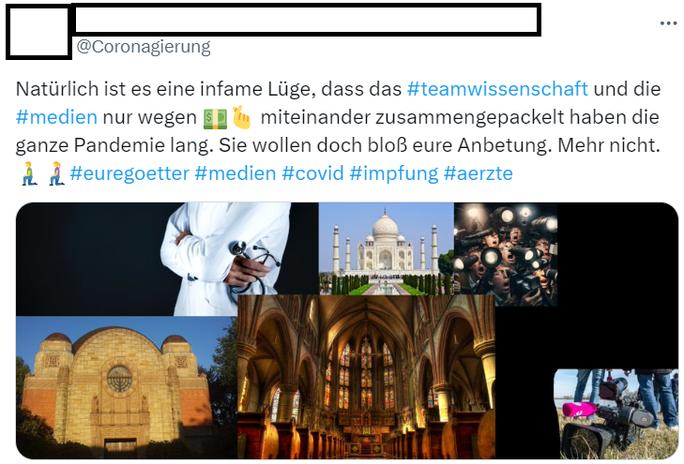
Task: Click the second kneeling person emoji
Action: click(x=56, y=173)
